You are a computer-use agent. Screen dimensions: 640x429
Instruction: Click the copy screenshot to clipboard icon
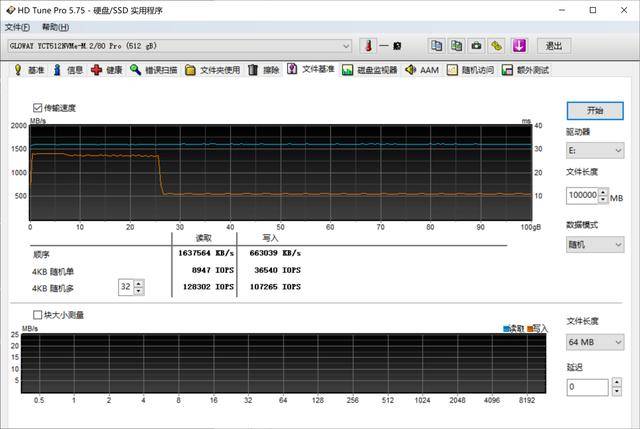point(456,46)
